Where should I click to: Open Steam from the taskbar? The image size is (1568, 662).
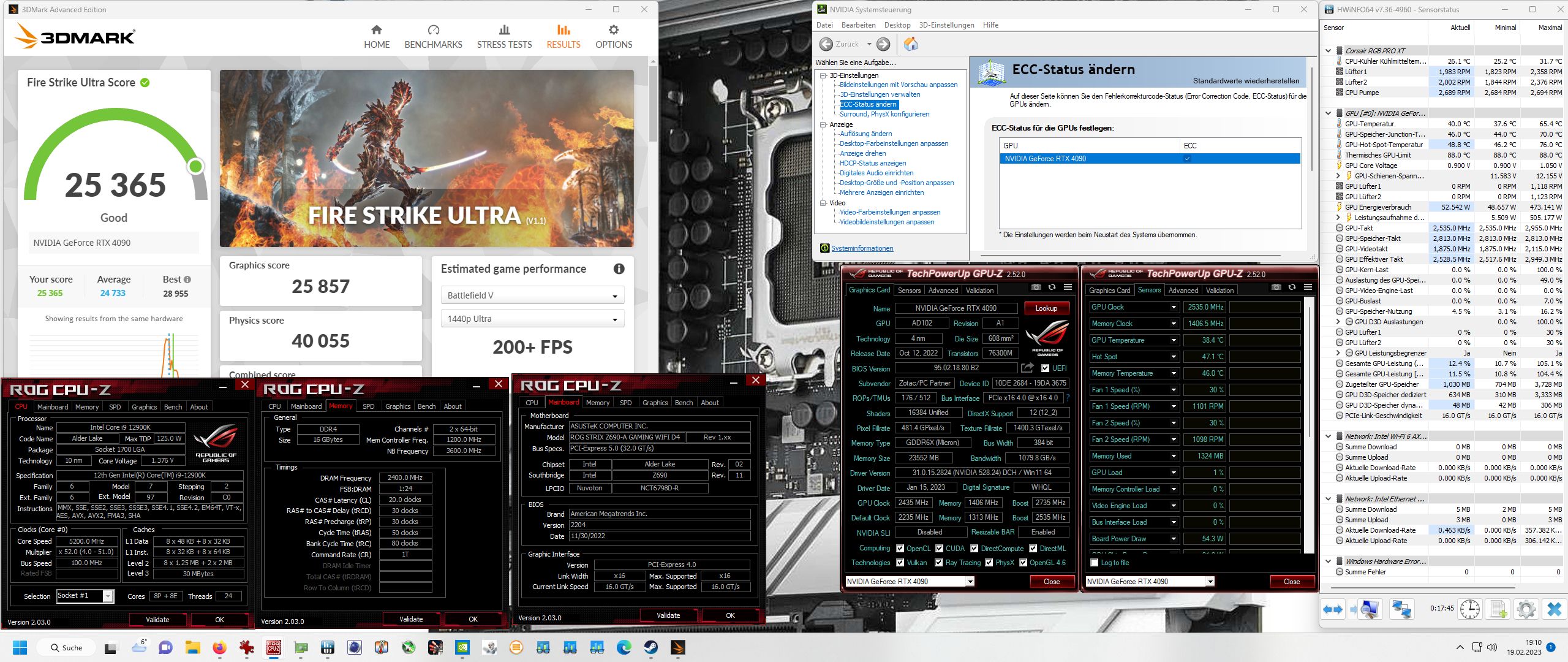650,647
